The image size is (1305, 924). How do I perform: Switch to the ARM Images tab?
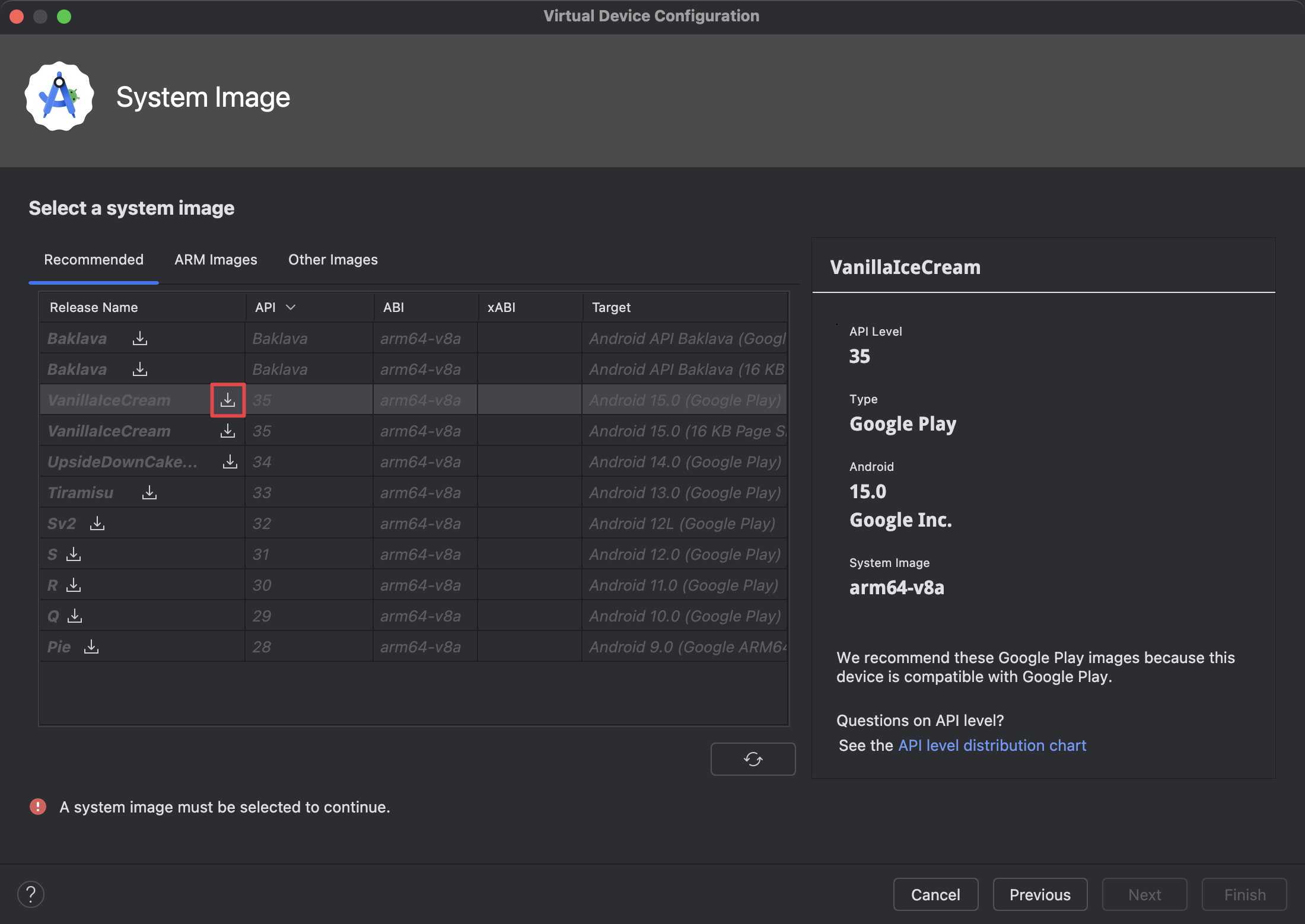point(215,259)
